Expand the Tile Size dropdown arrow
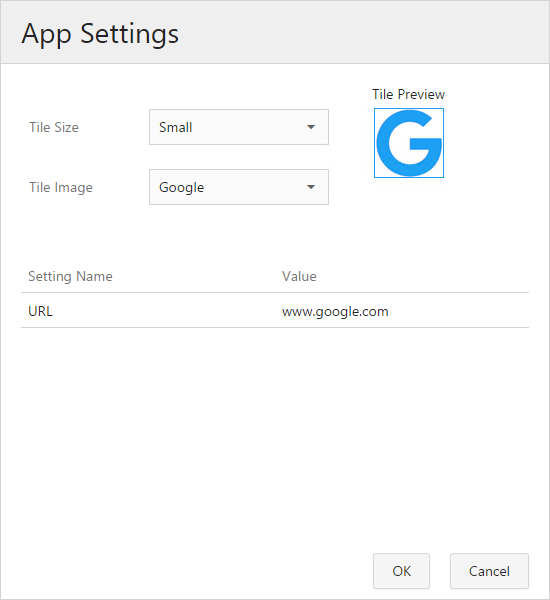Viewport: 550px width, 600px height. click(x=311, y=127)
